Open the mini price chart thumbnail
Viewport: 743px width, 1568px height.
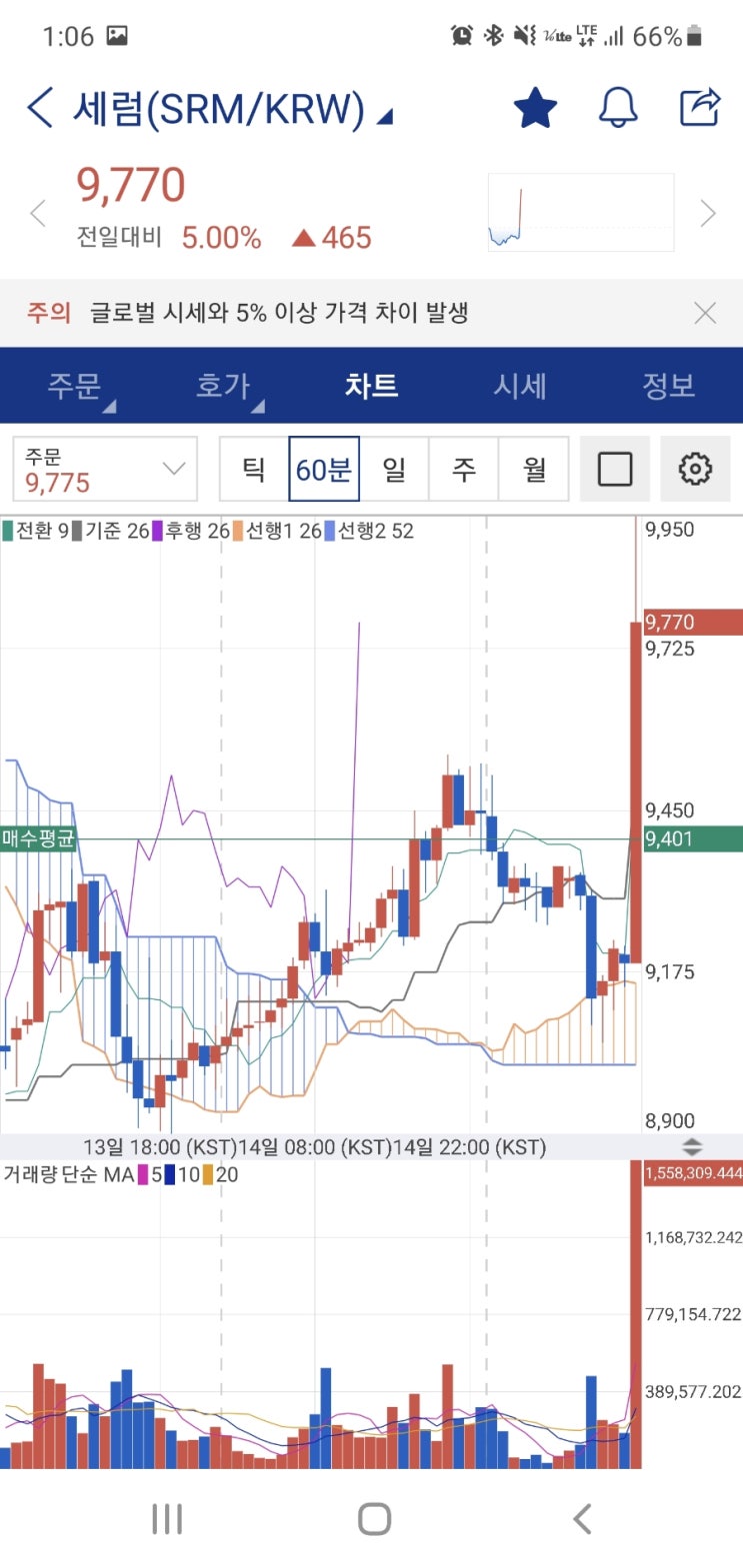(x=581, y=212)
